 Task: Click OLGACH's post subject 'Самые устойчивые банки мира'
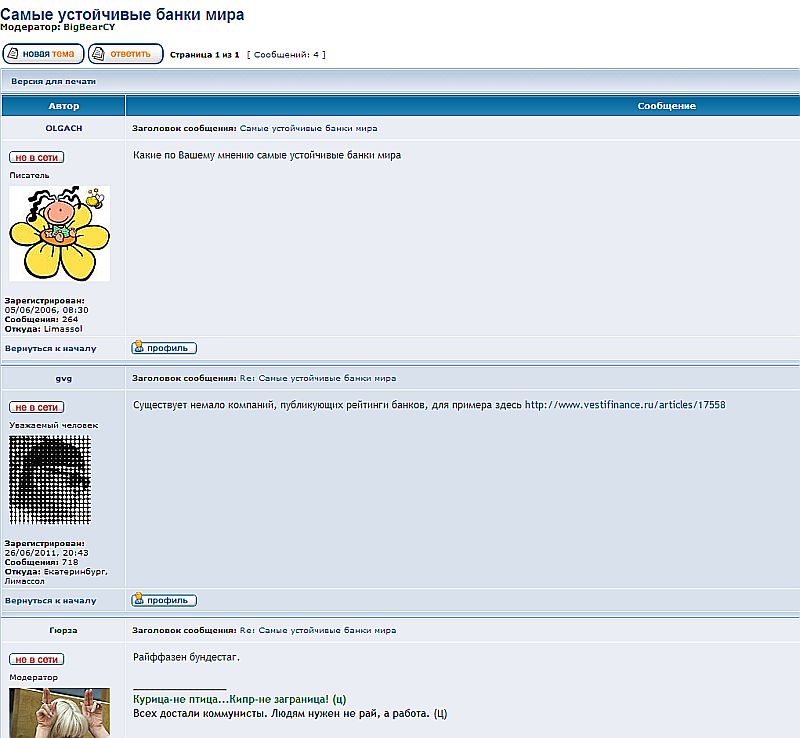tap(309, 128)
